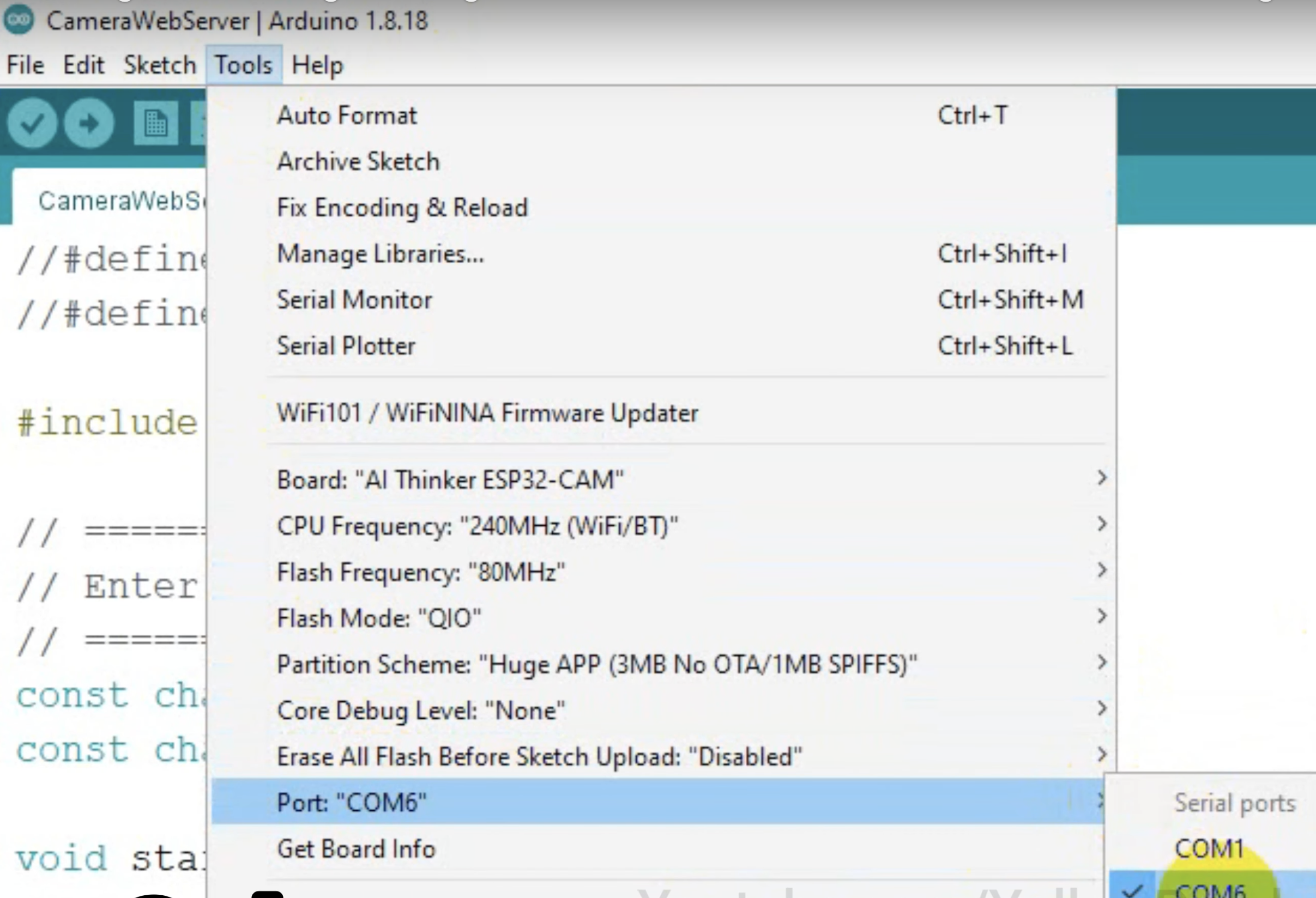Open the Flash Mode "QIO" submenu

click(x=379, y=618)
